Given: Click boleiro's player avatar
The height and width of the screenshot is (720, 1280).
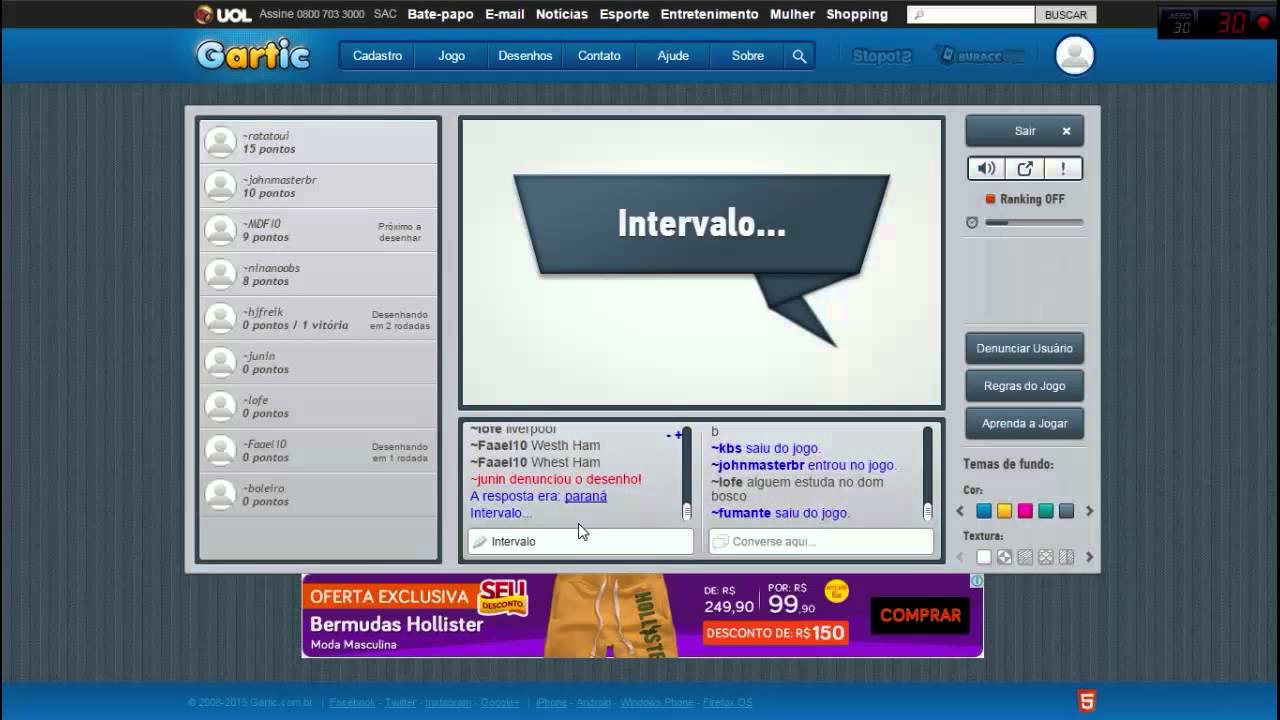Looking at the screenshot, I should coord(220,494).
